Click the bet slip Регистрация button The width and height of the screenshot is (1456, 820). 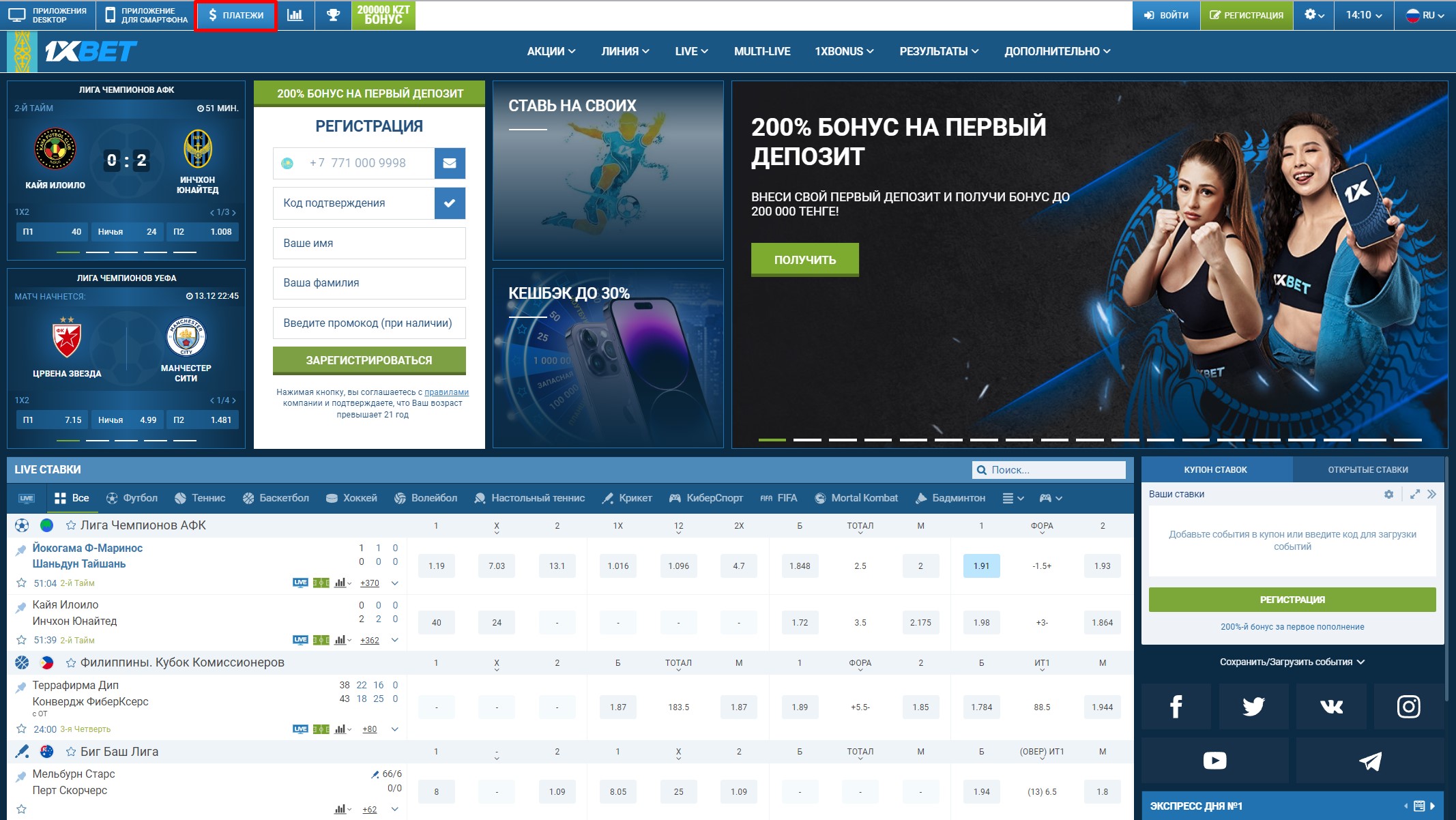(x=1292, y=600)
